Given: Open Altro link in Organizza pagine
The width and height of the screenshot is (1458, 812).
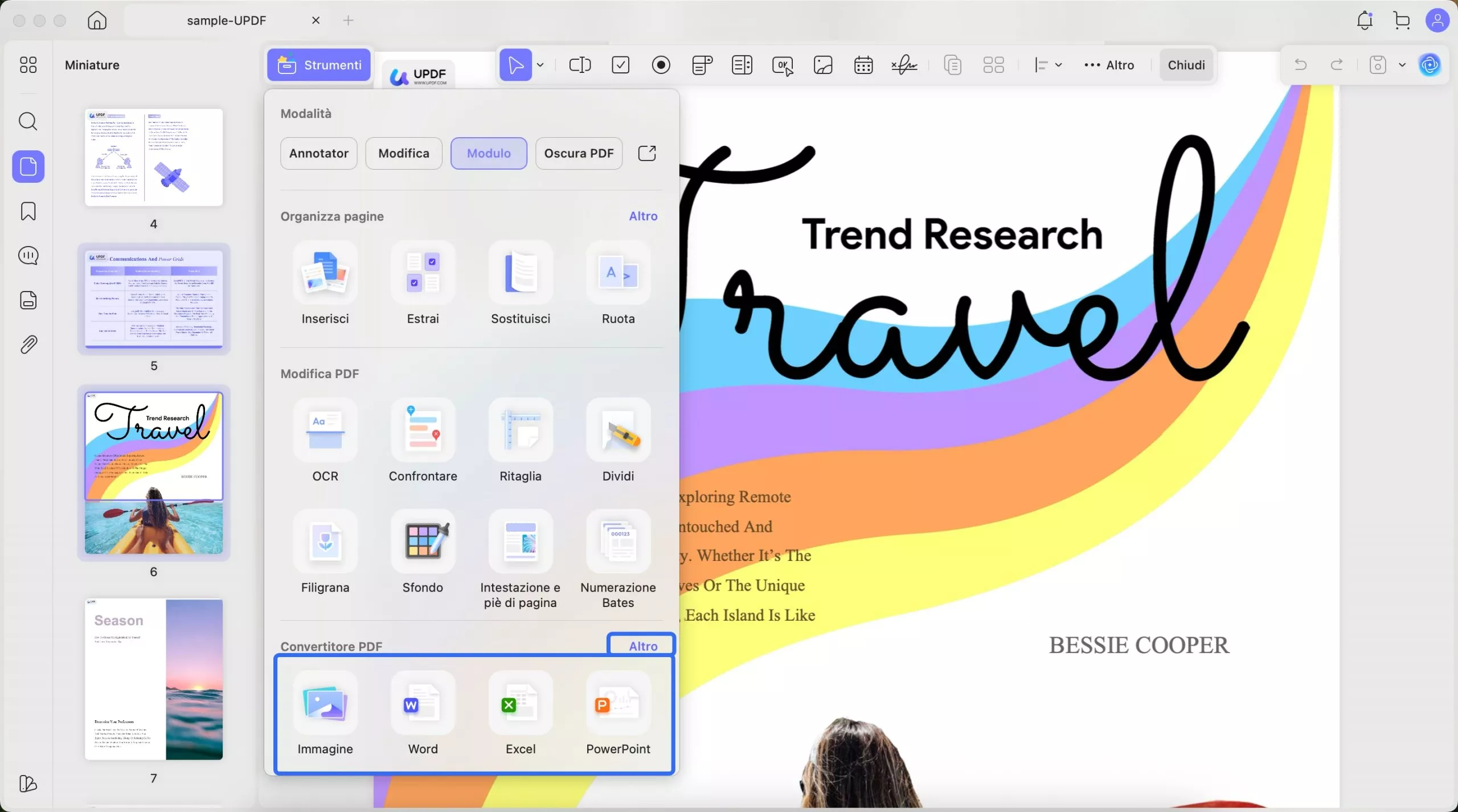Looking at the screenshot, I should click(643, 216).
